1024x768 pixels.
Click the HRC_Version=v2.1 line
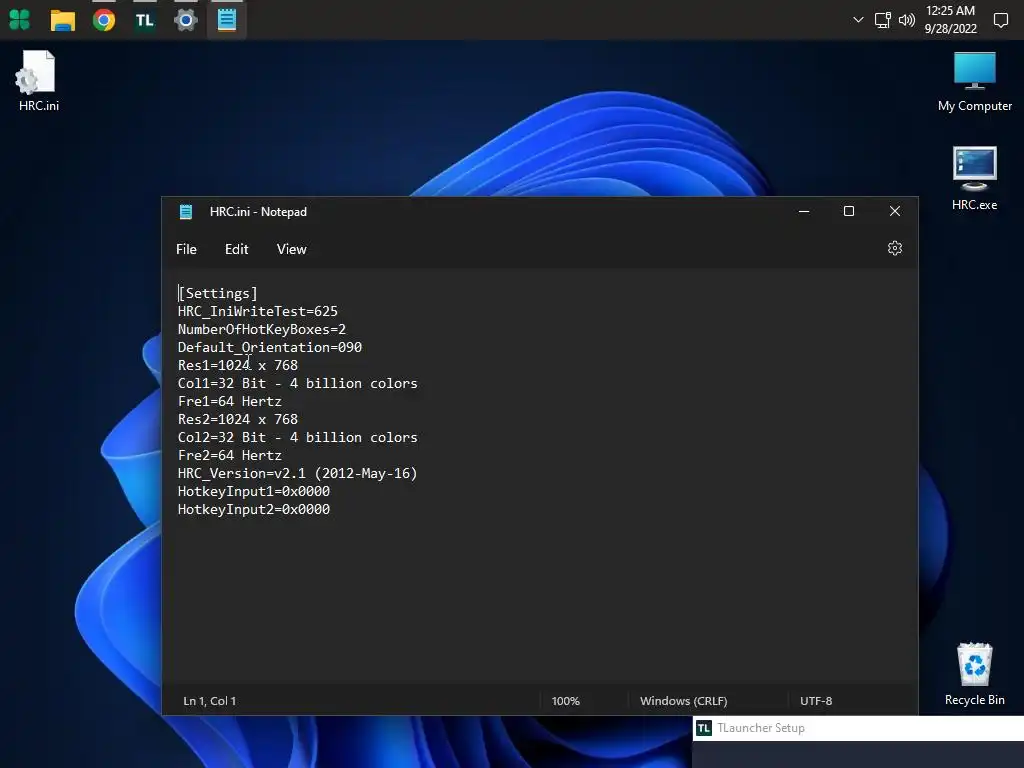point(298,473)
